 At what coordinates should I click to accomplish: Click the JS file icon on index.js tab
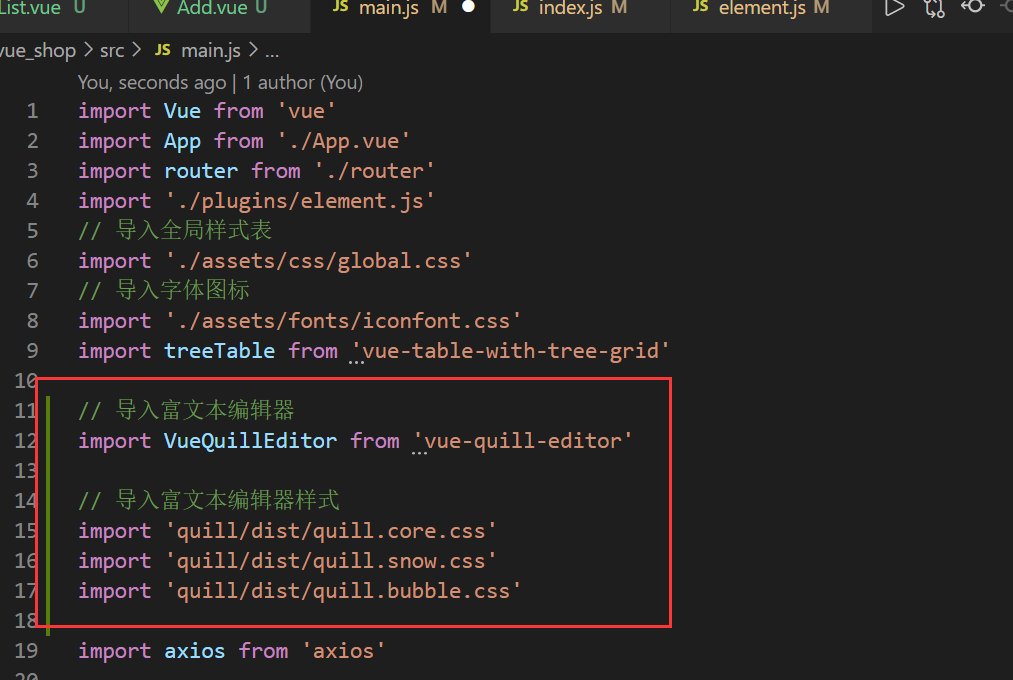tap(521, 8)
